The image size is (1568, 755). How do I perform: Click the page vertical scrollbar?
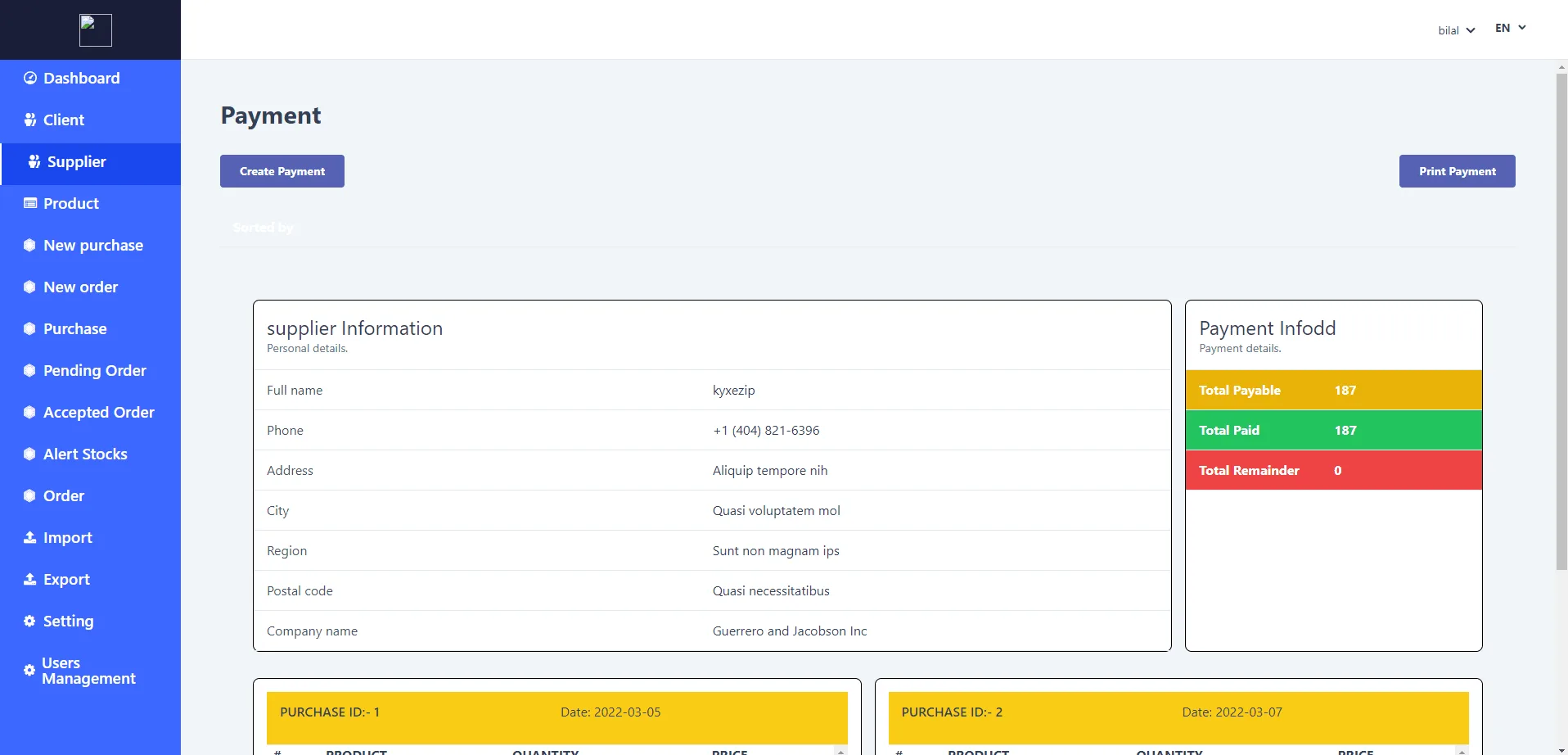(1561, 321)
